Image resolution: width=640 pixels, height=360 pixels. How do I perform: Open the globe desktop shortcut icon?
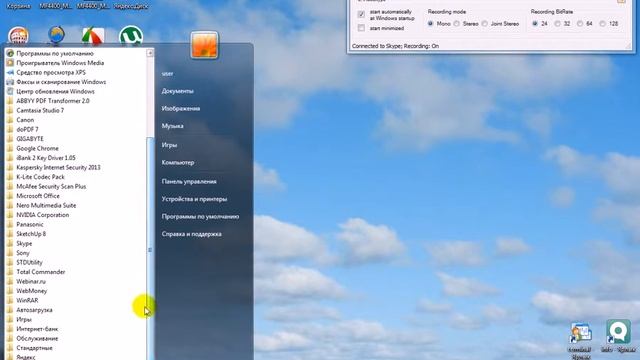[x=56, y=35]
